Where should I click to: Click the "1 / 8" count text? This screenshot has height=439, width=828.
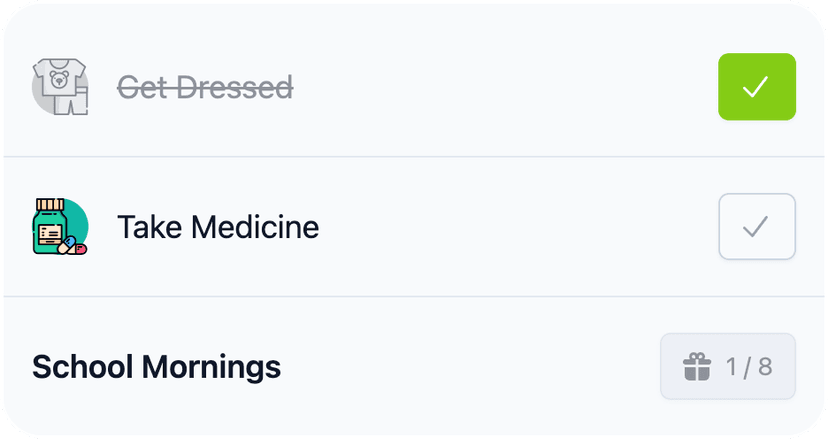pos(749,367)
